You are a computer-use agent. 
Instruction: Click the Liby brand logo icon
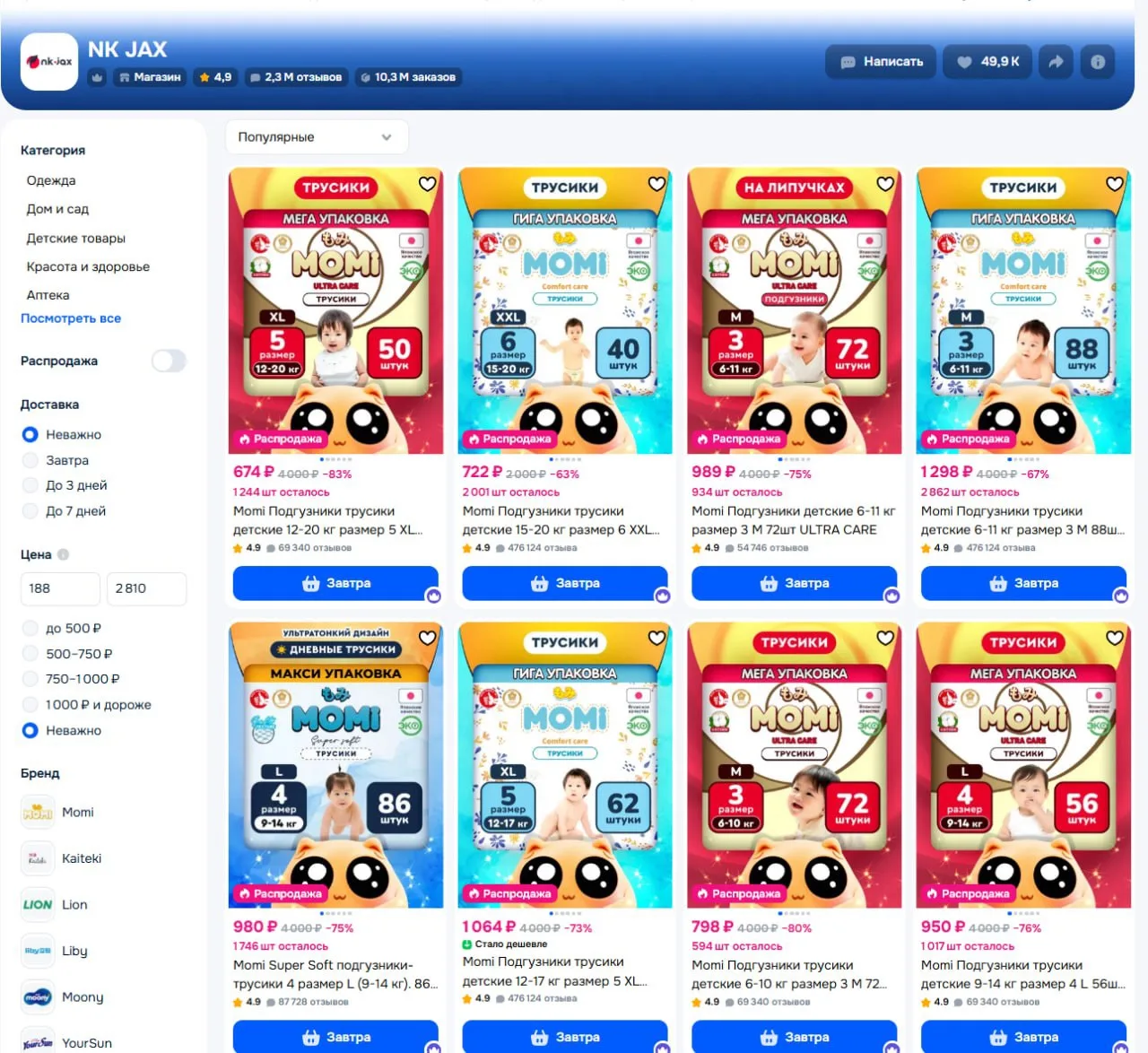coord(38,951)
